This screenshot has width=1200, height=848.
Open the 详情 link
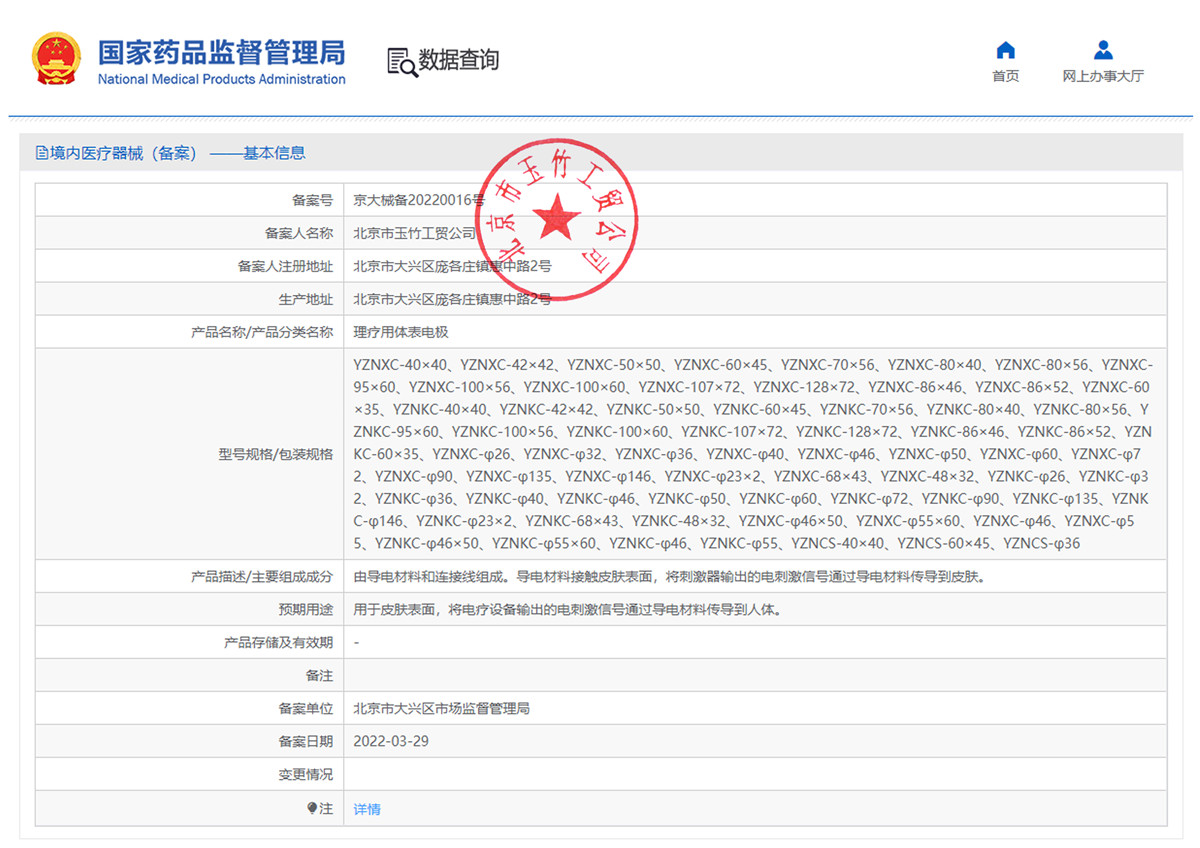pos(367,809)
